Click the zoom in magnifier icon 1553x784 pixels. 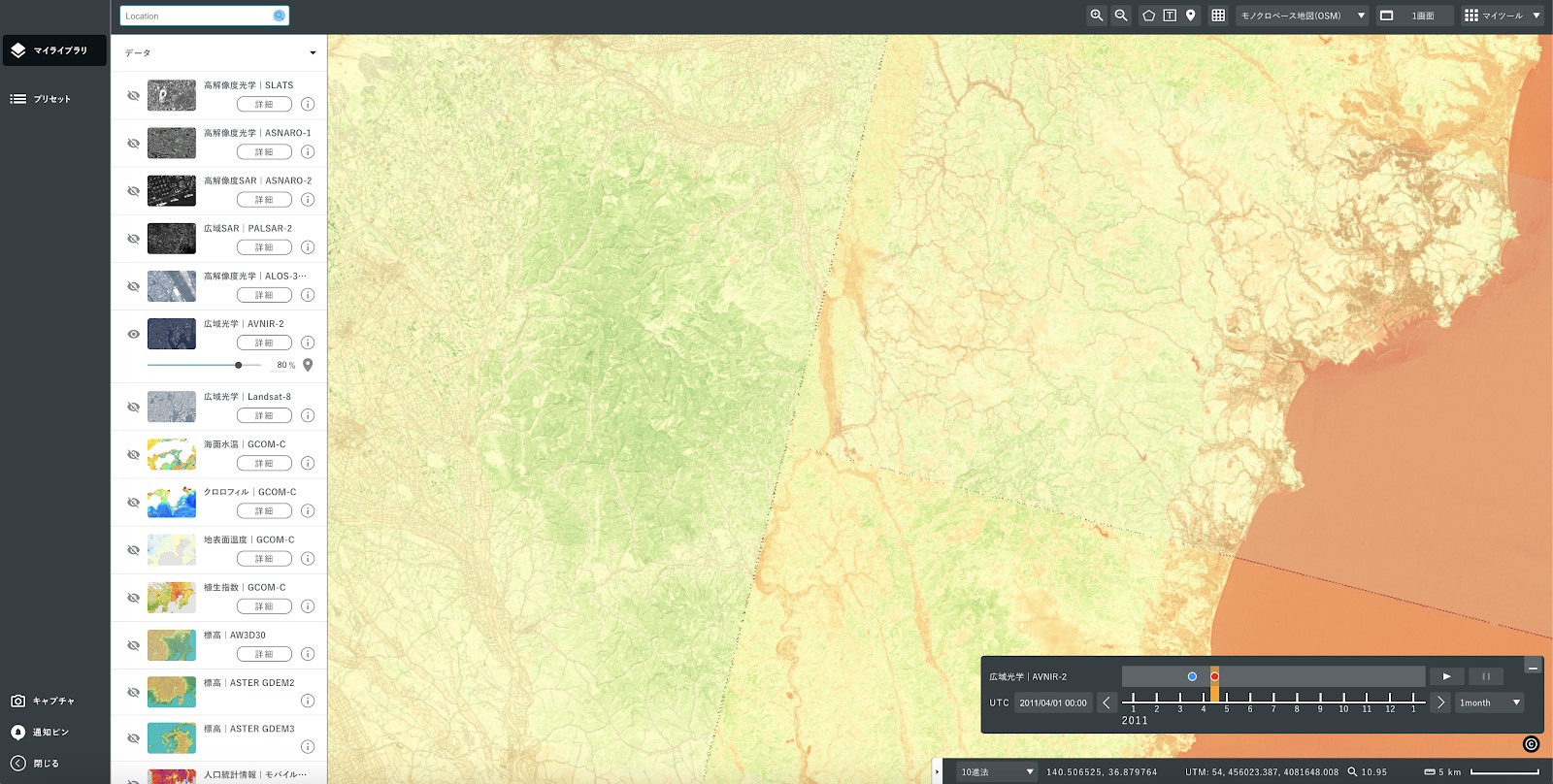[x=1097, y=16]
